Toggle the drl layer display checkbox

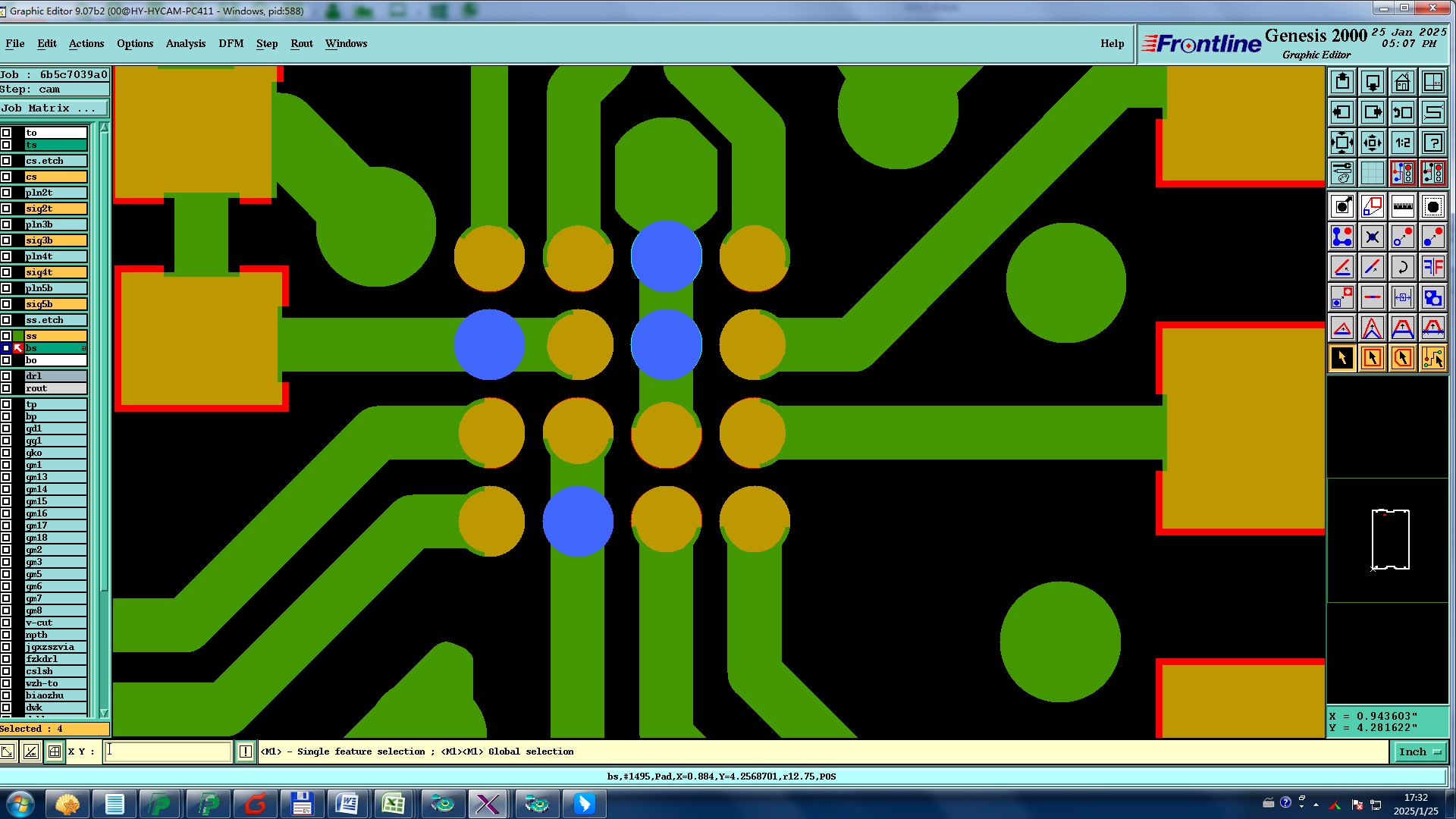[x=7, y=376]
